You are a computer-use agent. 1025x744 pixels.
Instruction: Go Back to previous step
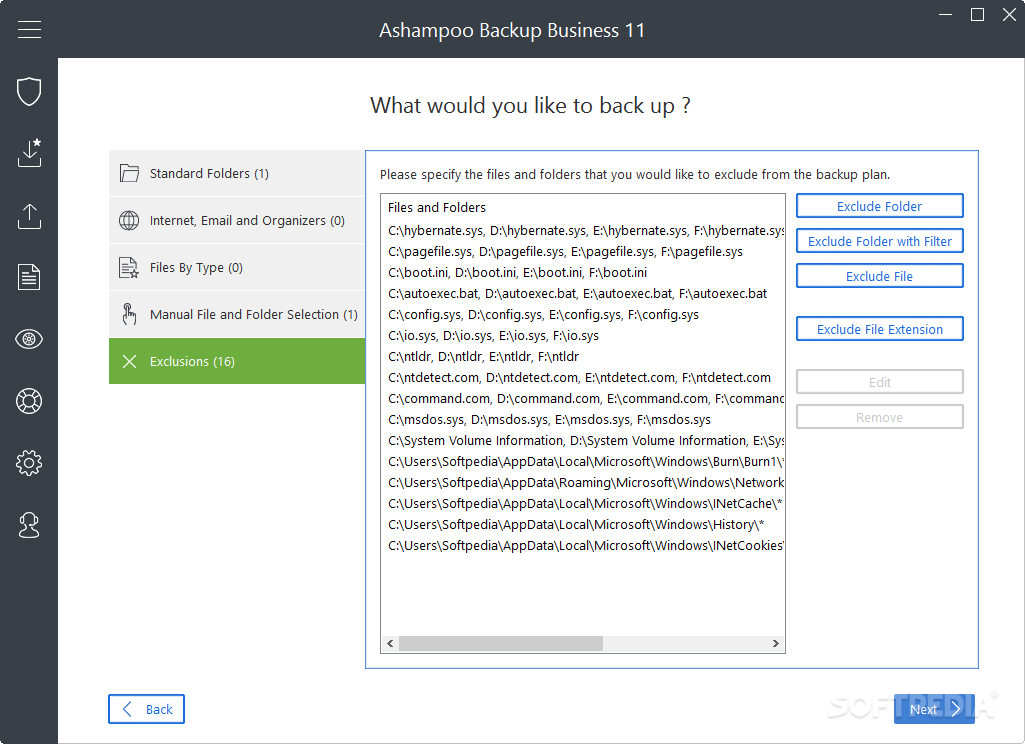pyautogui.click(x=146, y=709)
